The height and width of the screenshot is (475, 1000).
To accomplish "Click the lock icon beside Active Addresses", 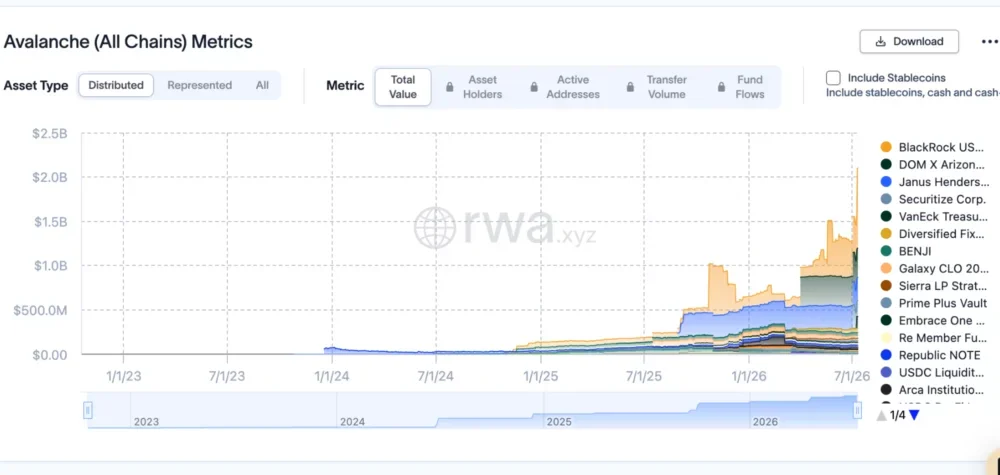I will 534,87.
